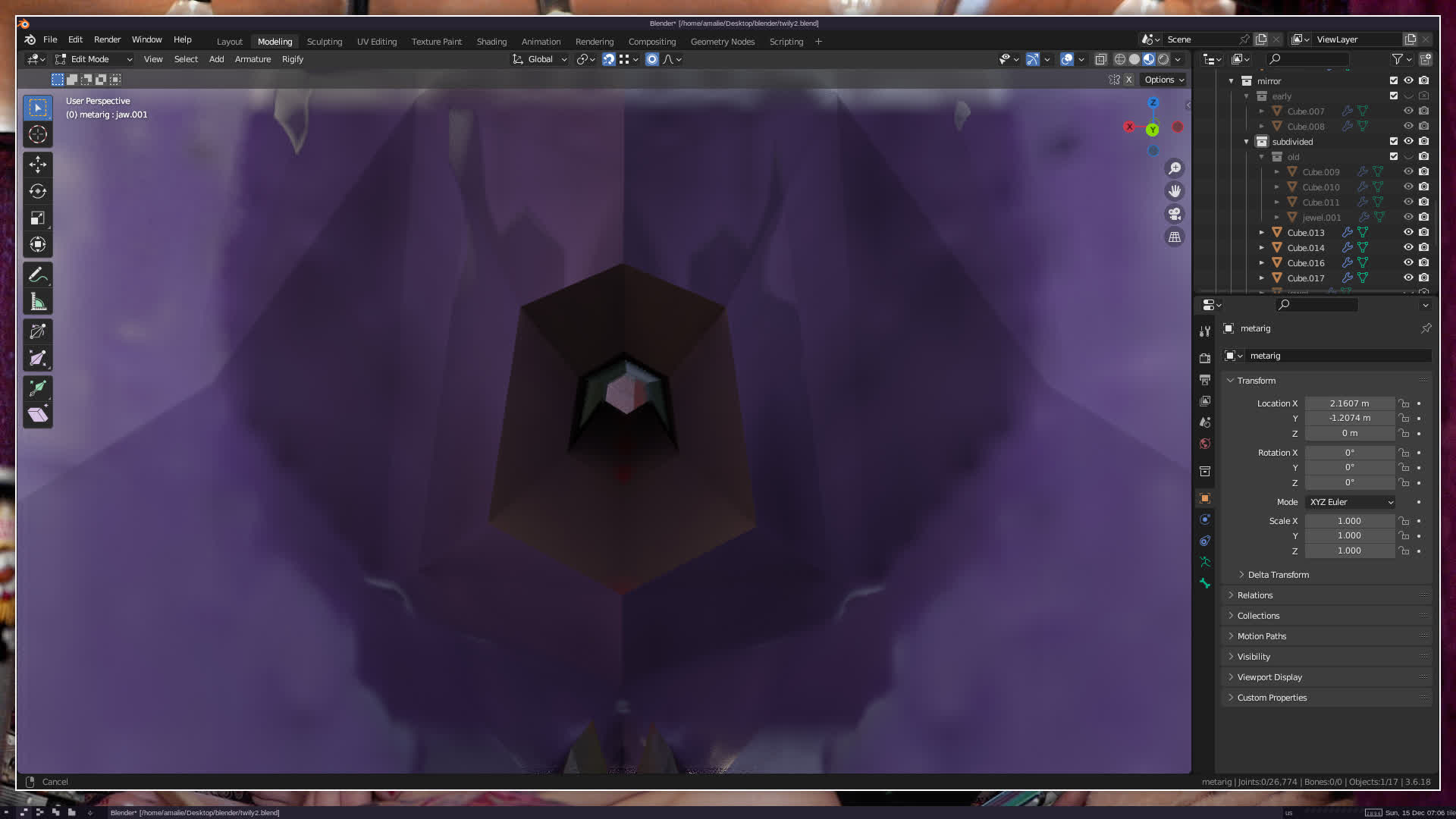Switch to the Sculpting workspace tab
The height and width of the screenshot is (819, 1456).
tap(324, 42)
